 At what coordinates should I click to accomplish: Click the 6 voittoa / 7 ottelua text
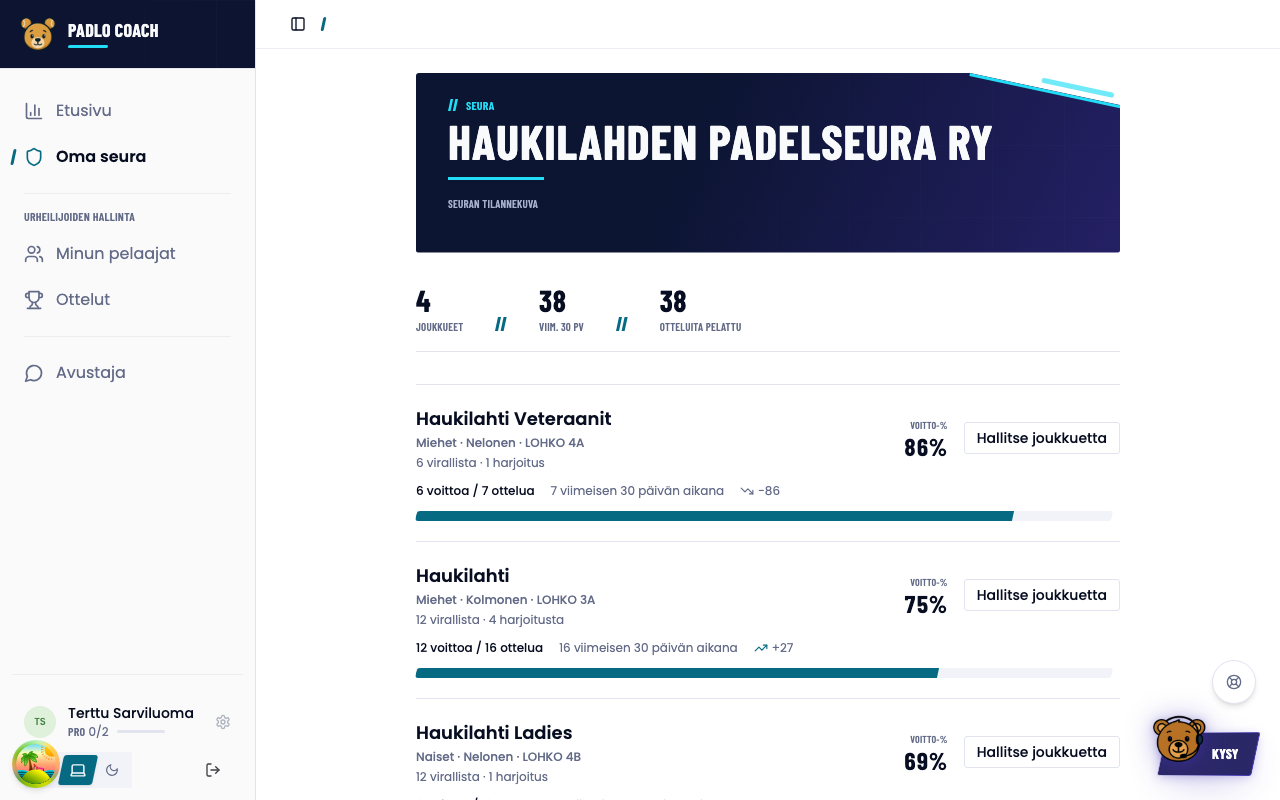click(x=475, y=491)
